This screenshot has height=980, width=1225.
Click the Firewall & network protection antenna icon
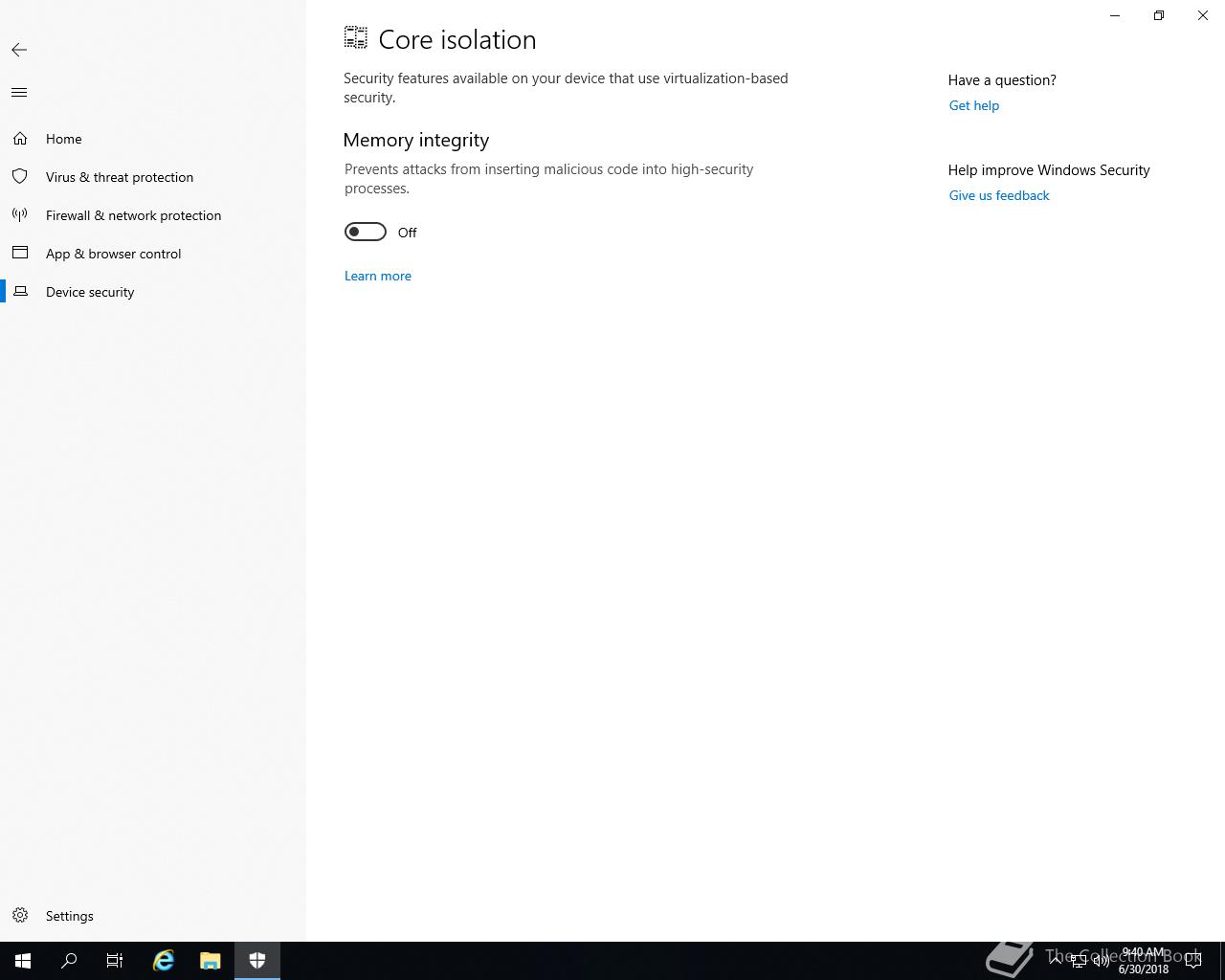tap(20, 215)
